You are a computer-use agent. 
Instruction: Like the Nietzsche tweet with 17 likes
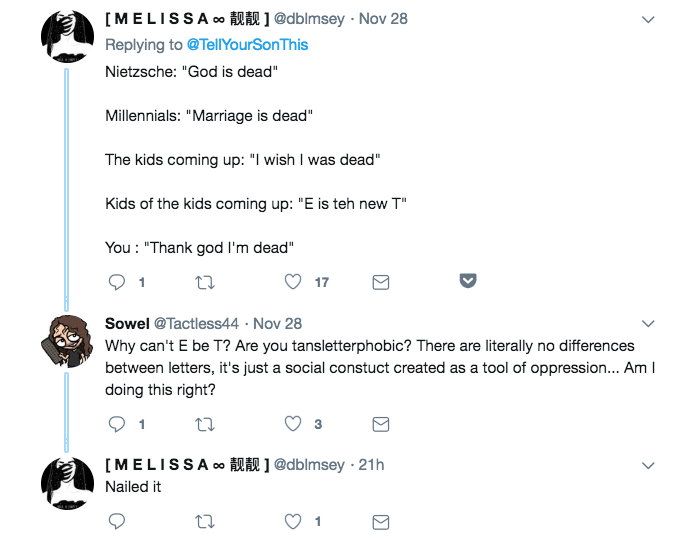293,282
